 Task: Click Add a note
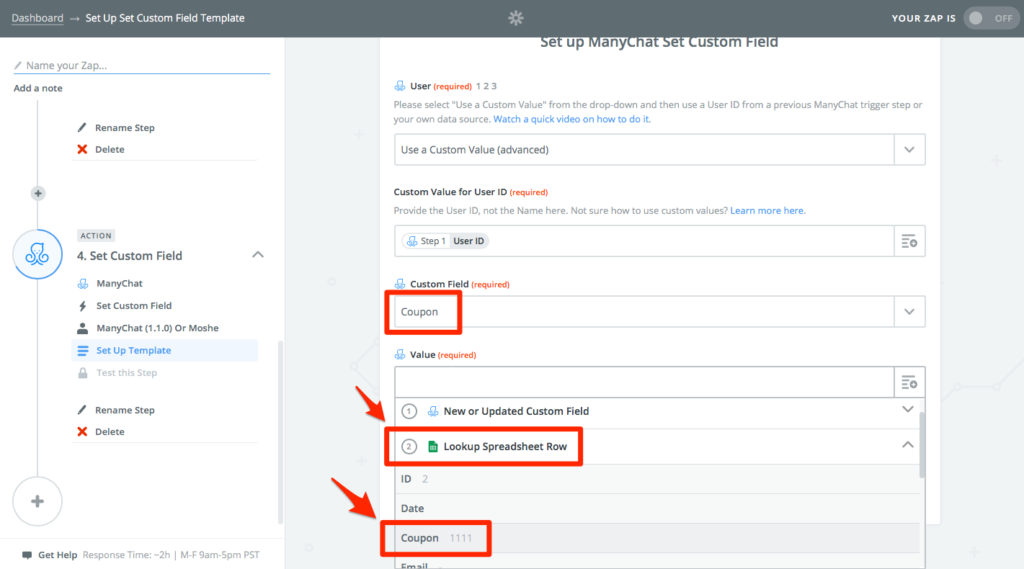point(38,88)
